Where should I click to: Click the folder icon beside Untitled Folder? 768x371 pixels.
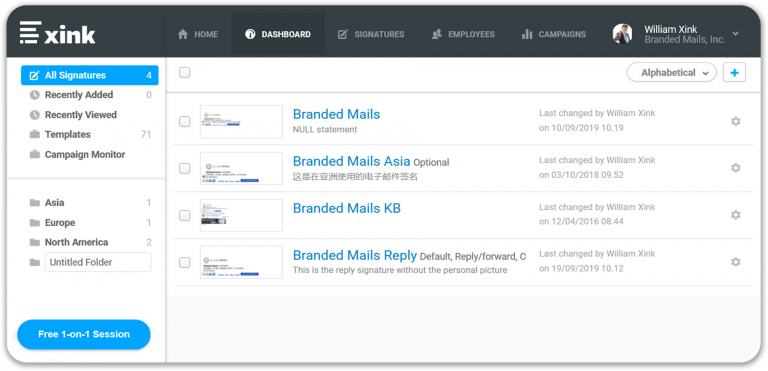(34, 262)
